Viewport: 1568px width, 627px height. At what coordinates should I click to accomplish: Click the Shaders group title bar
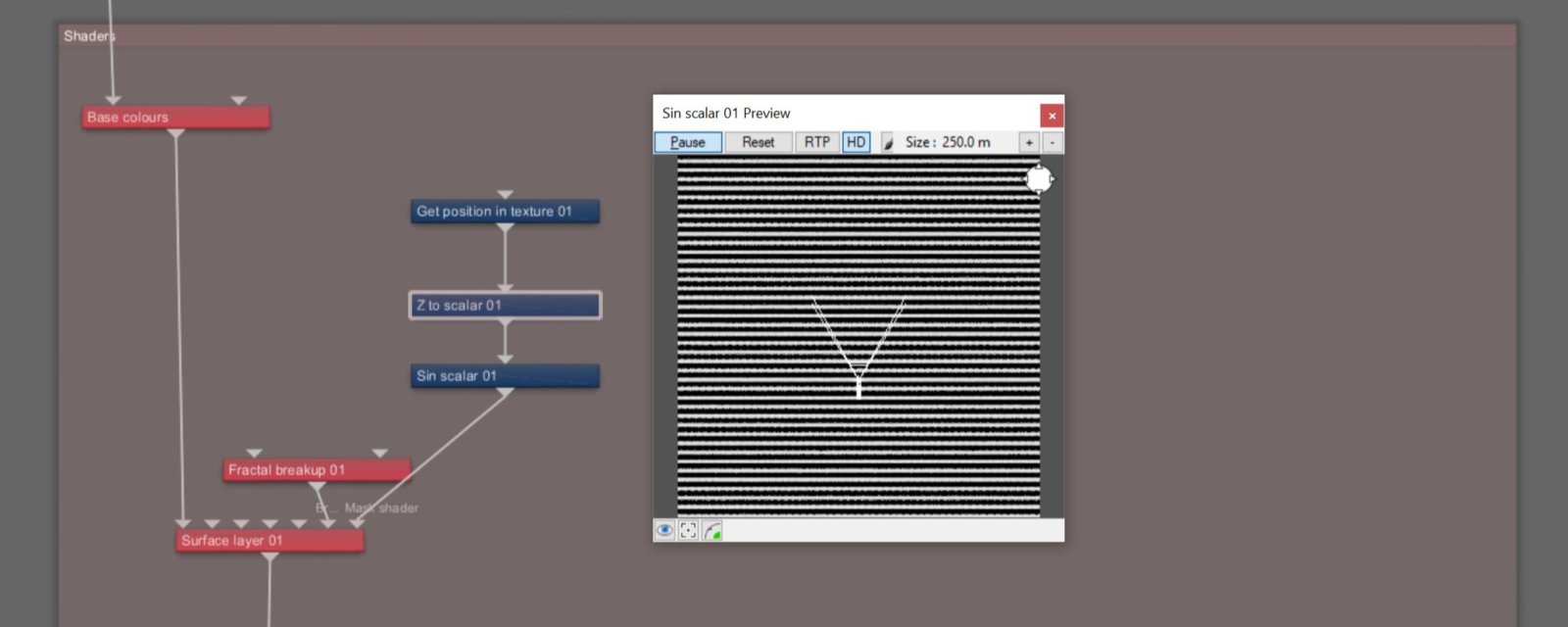coord(787,36)
